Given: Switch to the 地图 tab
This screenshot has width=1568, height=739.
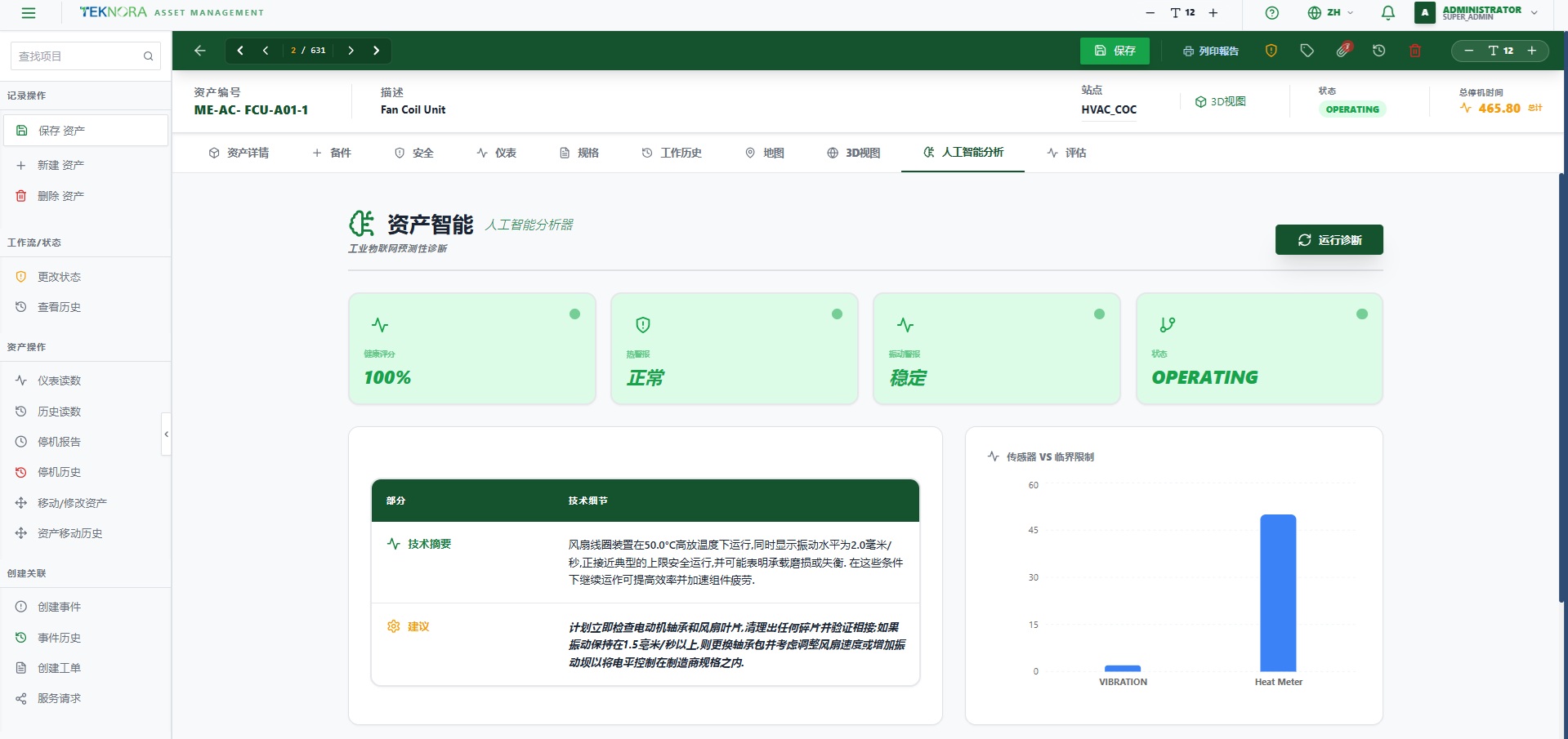Looking at the screenshot, I should 765,153.
